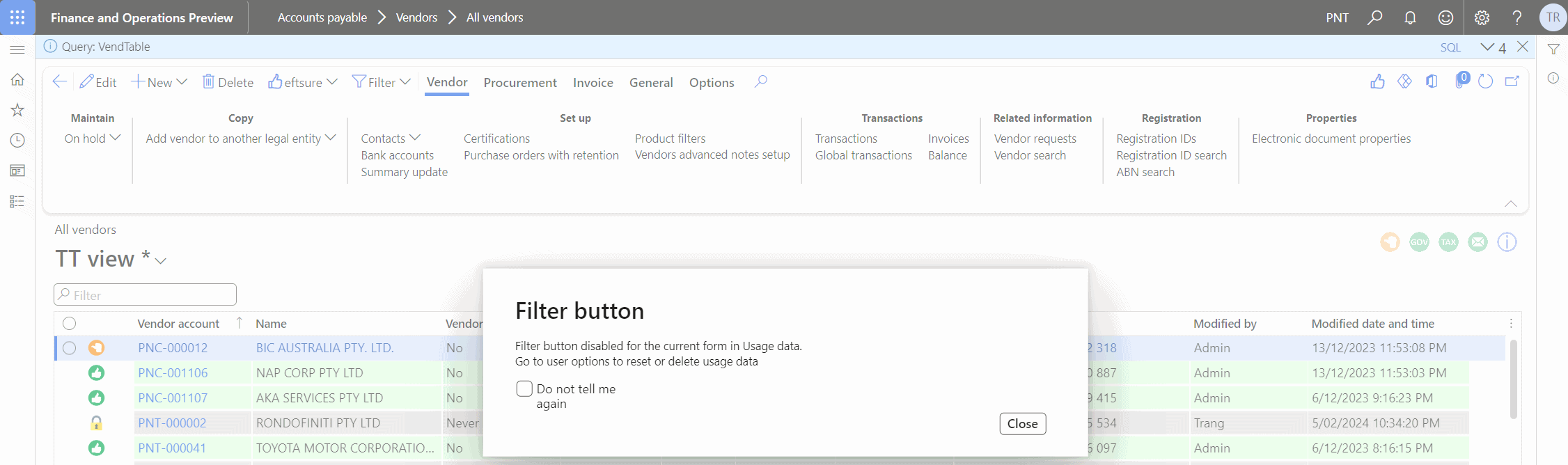Switch to Options tab
Viewport: 1568px width, 465px height.
click(712, 82)
